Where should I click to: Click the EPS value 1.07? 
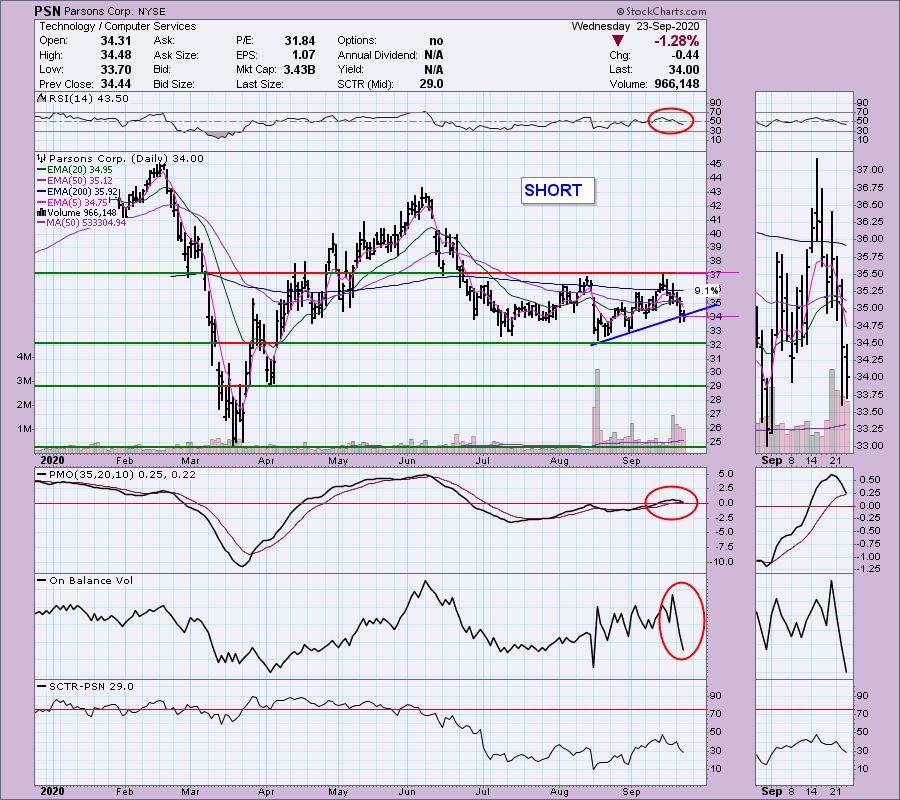pyautogui.click(x=304, y=55)
